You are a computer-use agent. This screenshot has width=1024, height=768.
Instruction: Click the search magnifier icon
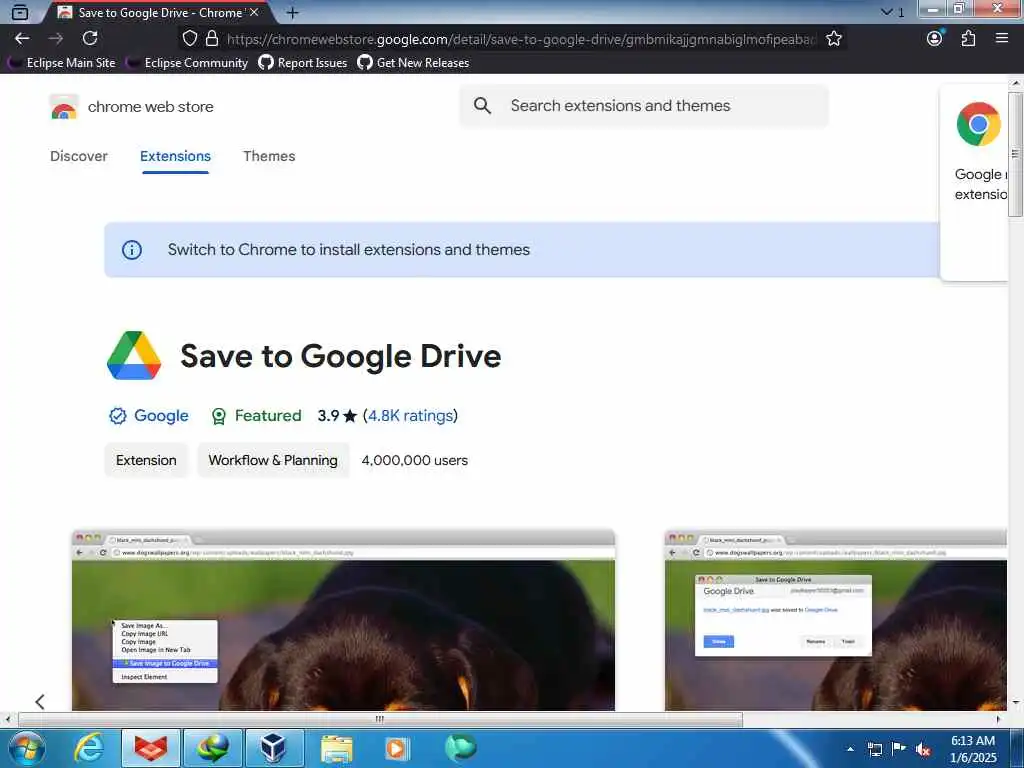[482, 106]
